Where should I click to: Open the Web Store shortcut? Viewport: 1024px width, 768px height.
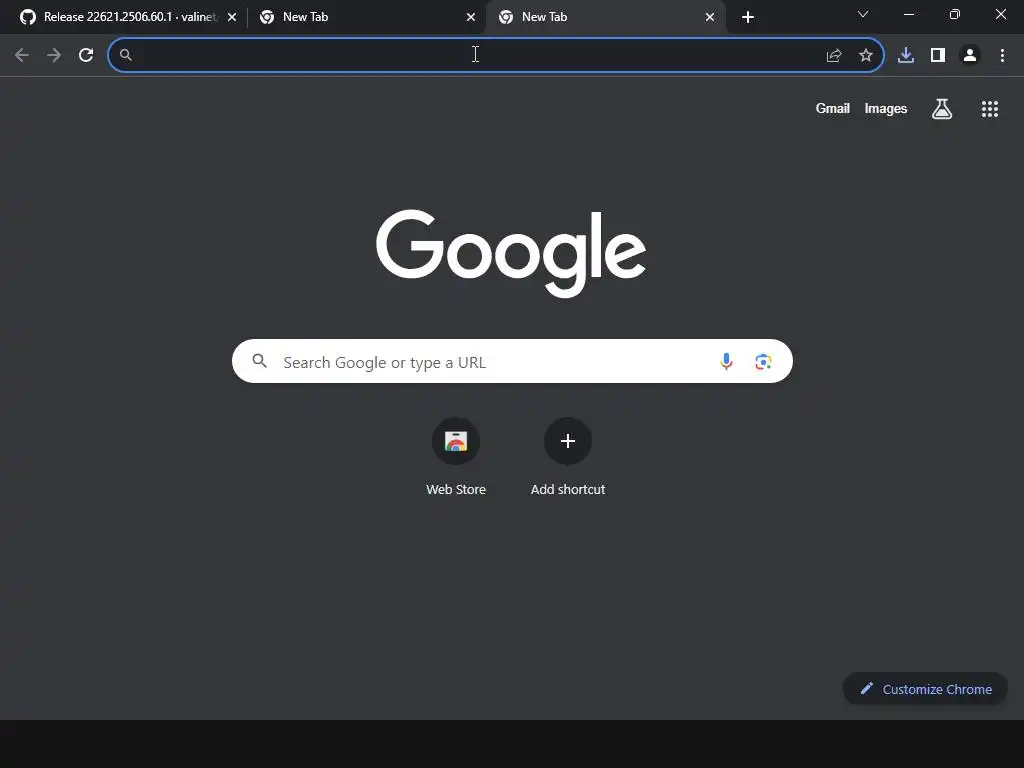tap(456, 457)
